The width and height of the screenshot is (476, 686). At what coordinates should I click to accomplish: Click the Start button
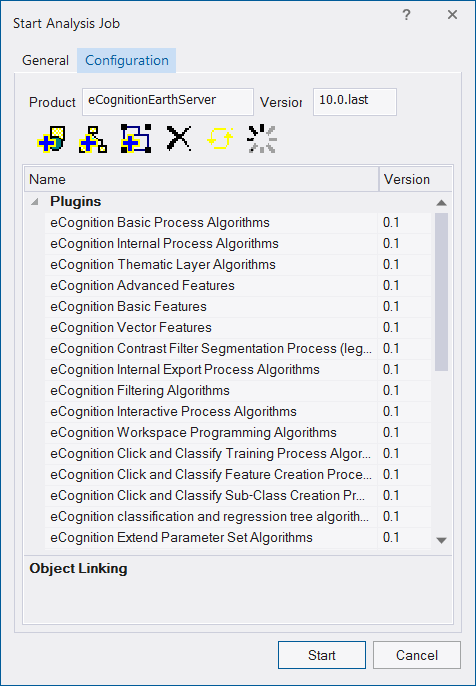[x=322, y=655]
